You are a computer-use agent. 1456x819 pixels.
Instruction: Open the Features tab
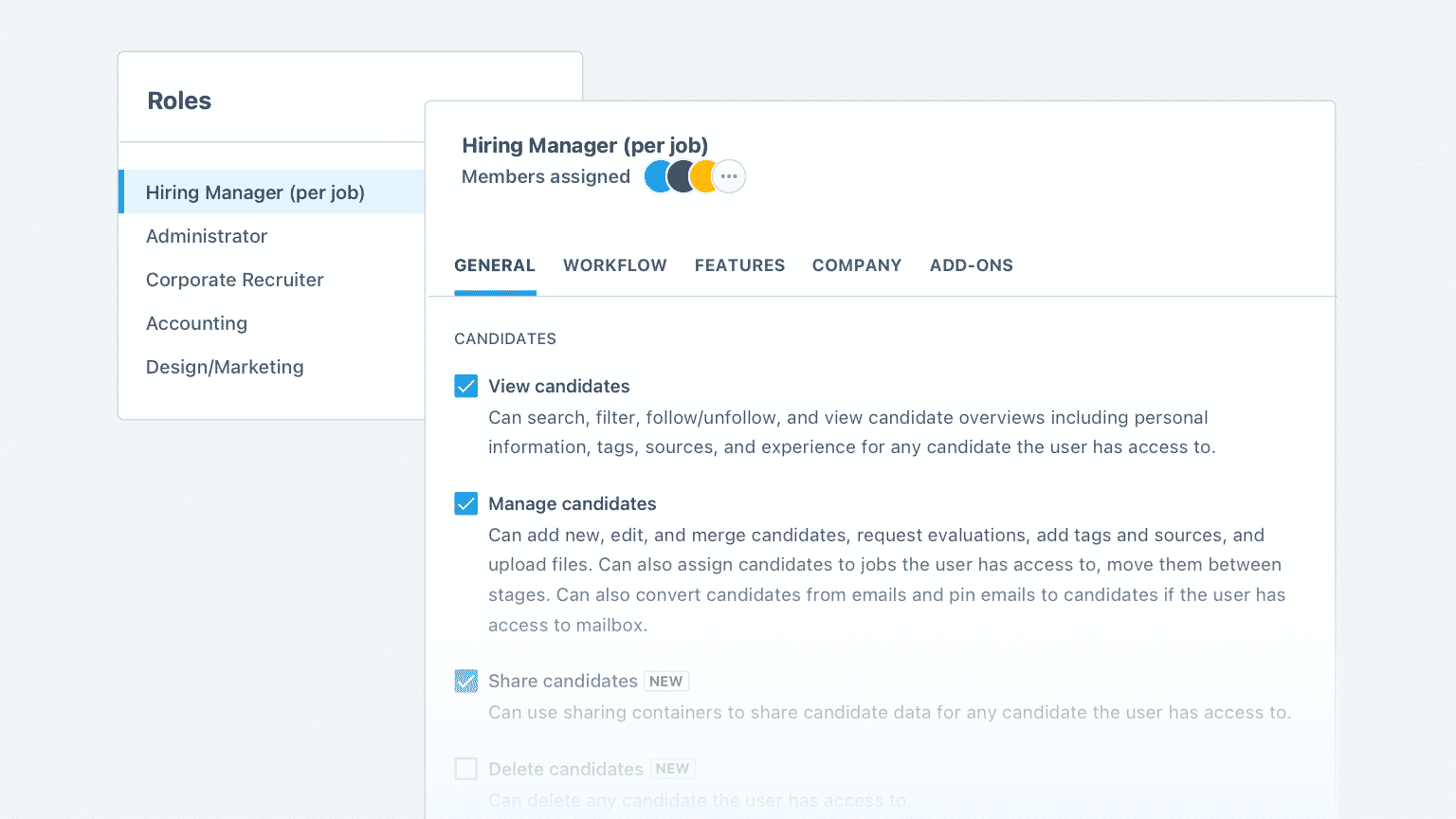(x=739, y=265)
